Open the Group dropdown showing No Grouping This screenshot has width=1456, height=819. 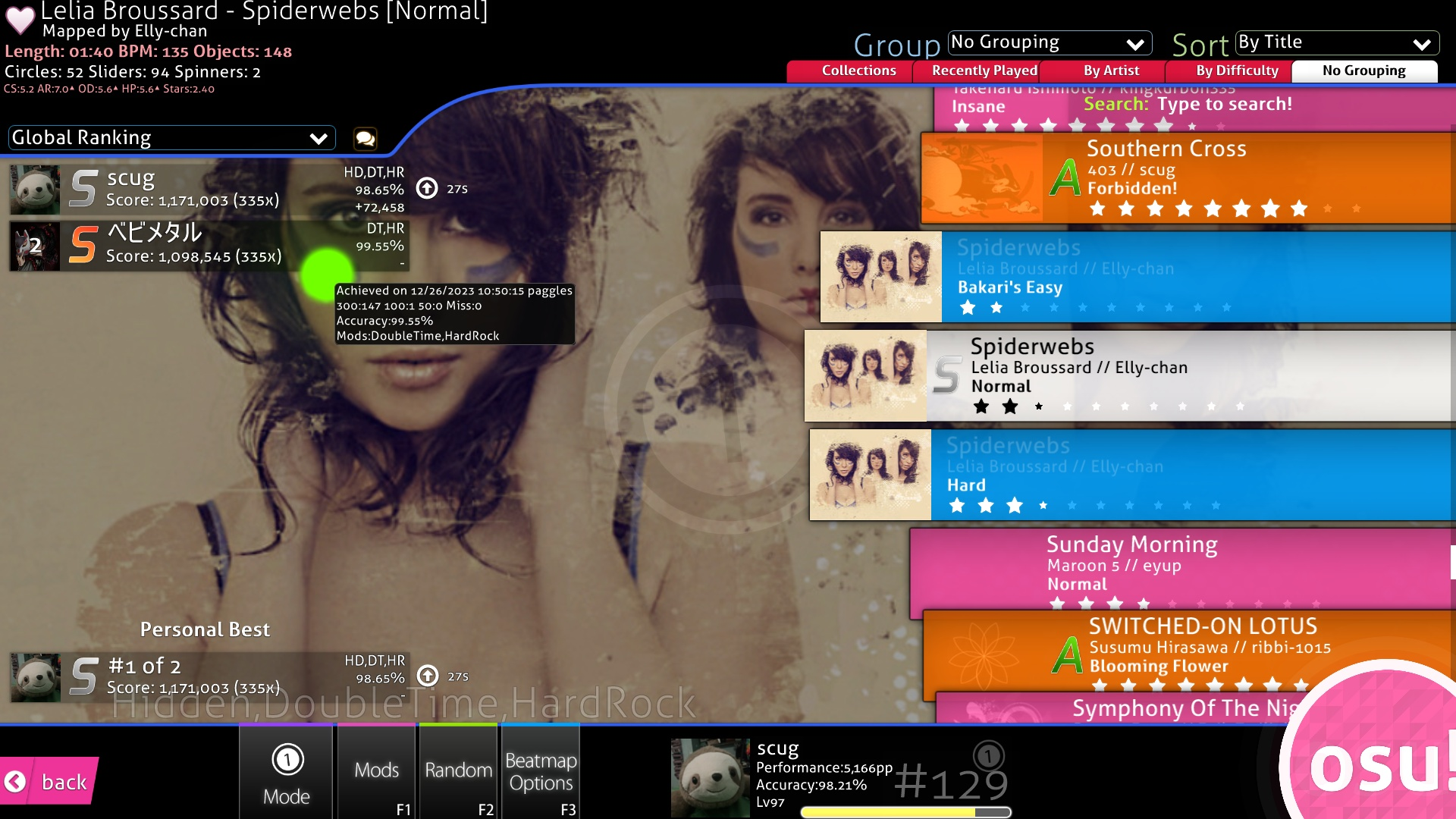pos(1050,42)
